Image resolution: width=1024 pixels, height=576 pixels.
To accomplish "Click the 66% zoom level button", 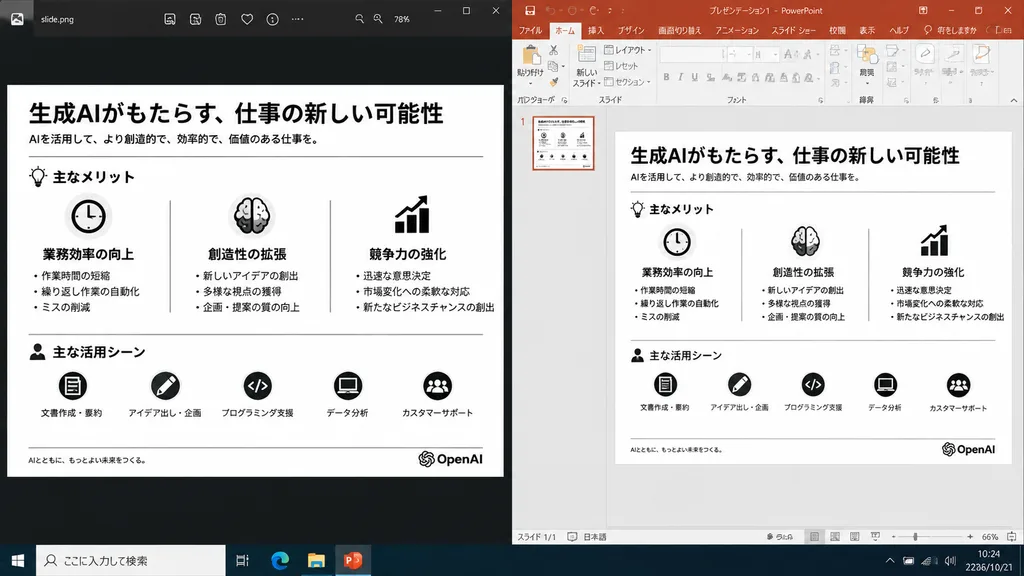I will [x=990, y=537].
